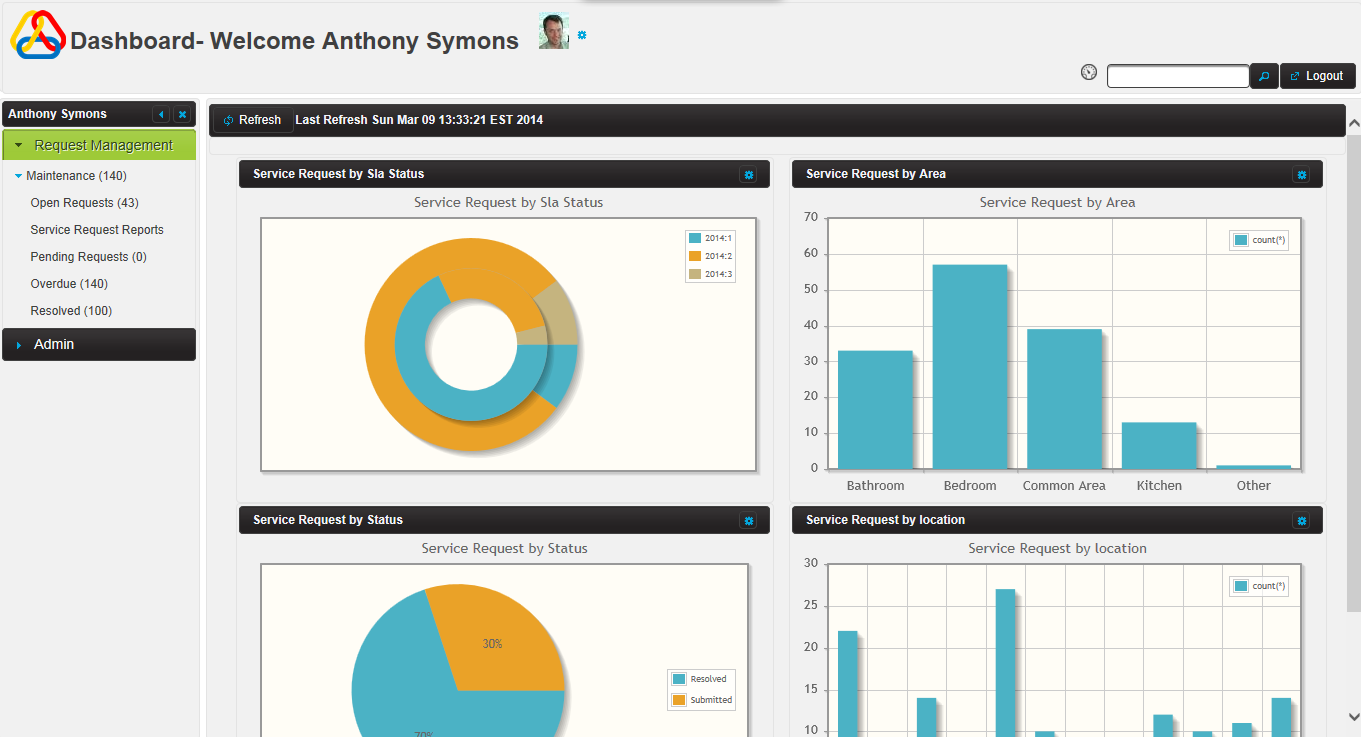Viewport: 1361px width, 737px height.
Task: Click the gear icon beside the profile photo
Action: [582, 35]
